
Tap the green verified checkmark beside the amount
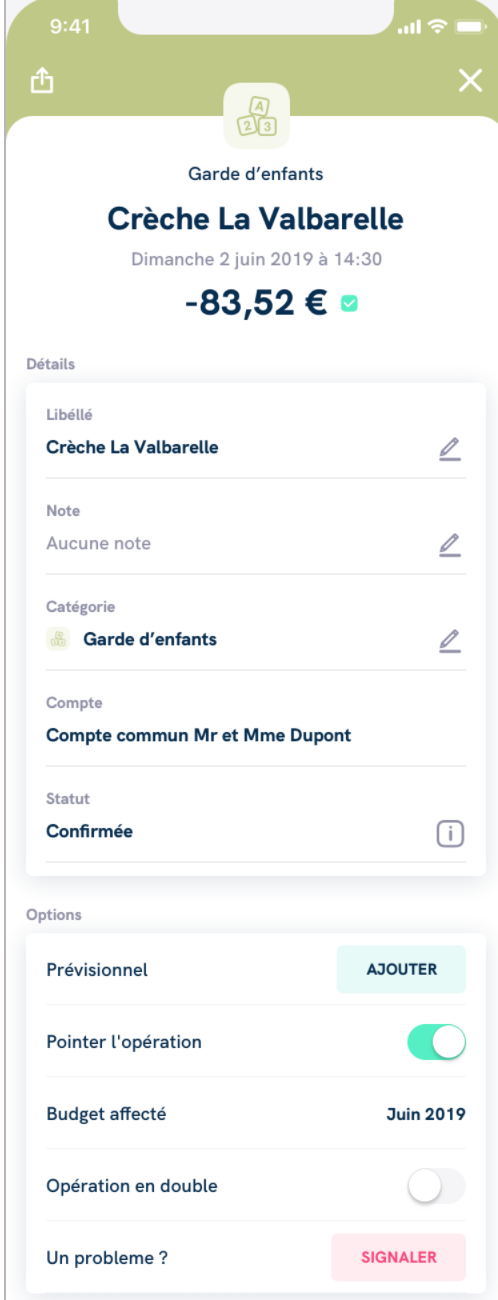pyautogui.click(x=348, y=304)
